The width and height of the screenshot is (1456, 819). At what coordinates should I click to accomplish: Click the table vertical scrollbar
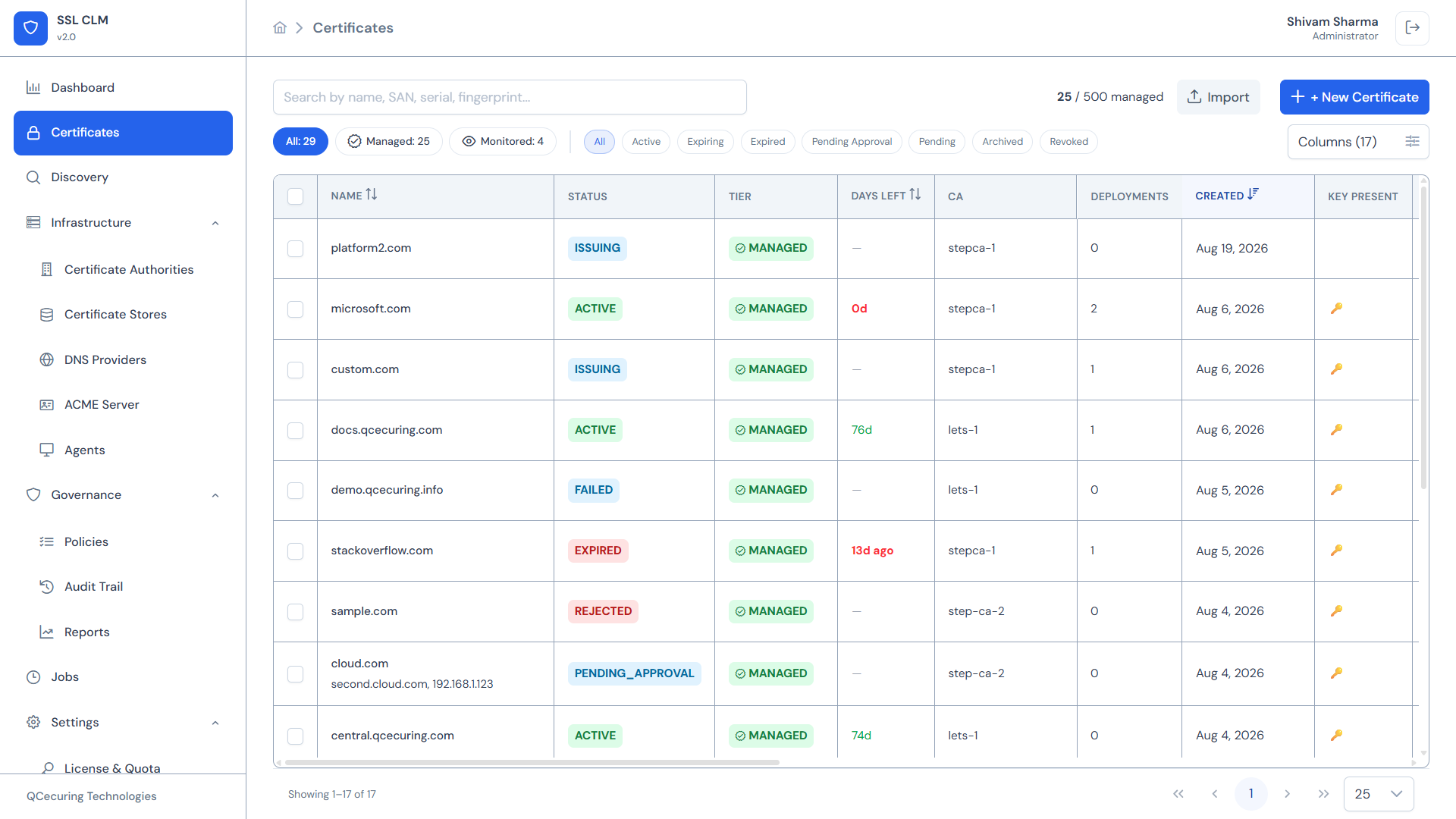coord(1423,337)
